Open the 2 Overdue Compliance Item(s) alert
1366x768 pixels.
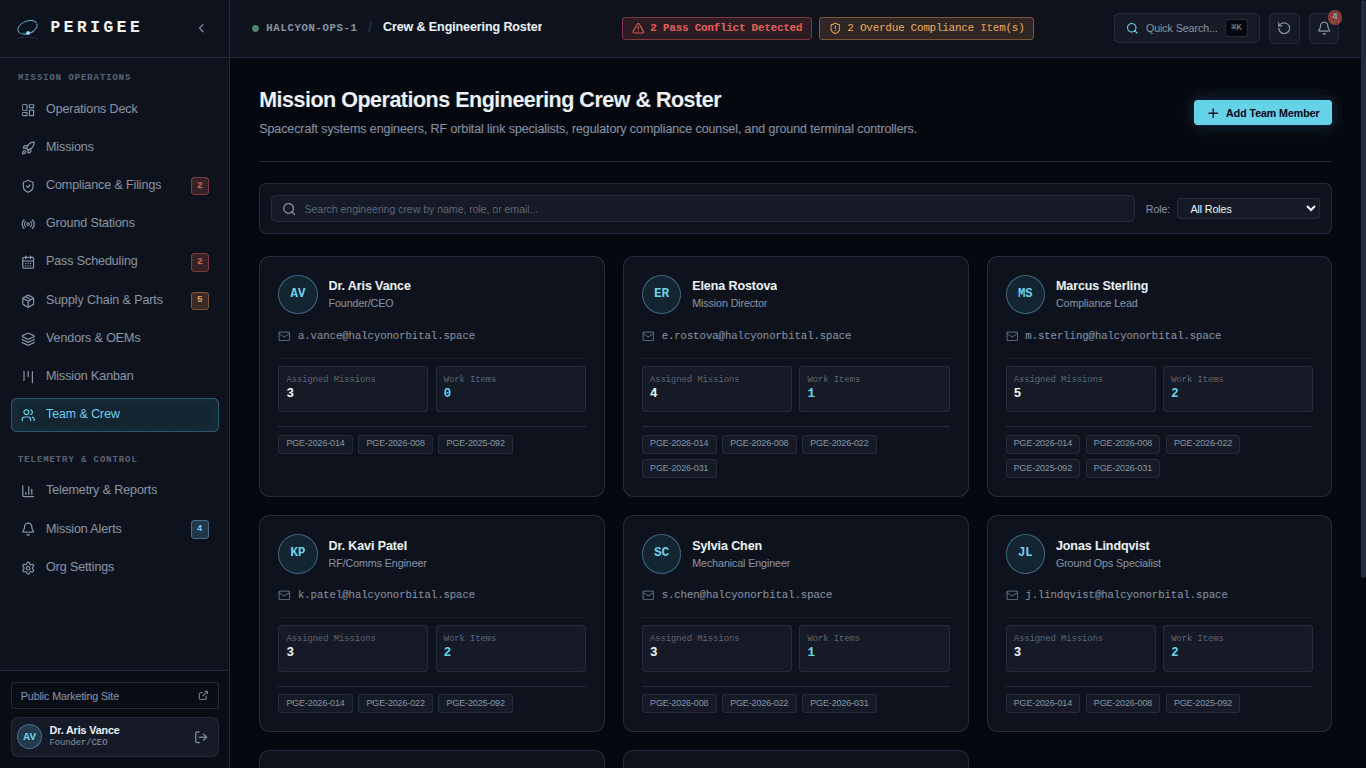(926, 28)
